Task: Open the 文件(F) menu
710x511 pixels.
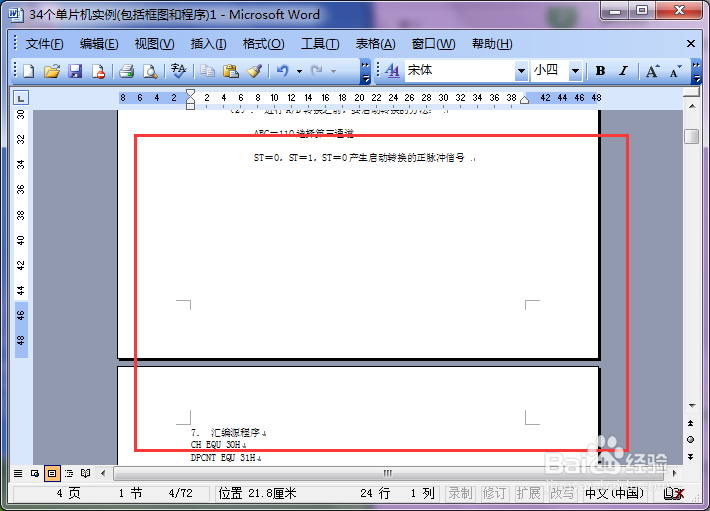Action: coord(44,44)
